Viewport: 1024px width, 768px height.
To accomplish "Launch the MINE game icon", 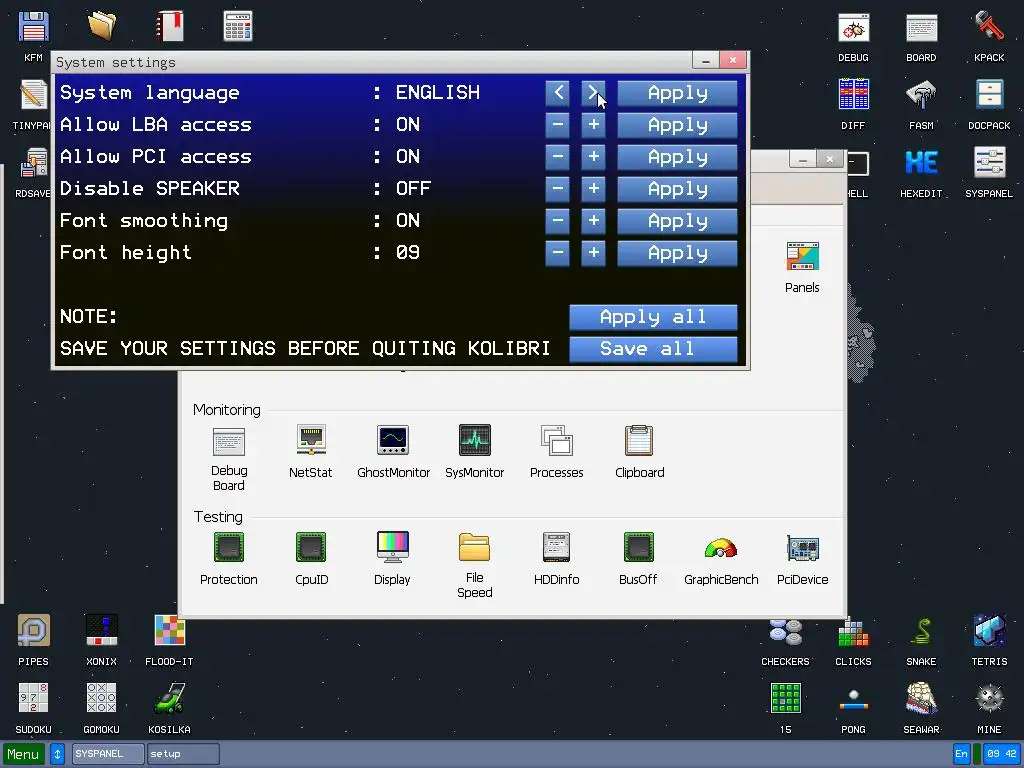I will [989, 699].
